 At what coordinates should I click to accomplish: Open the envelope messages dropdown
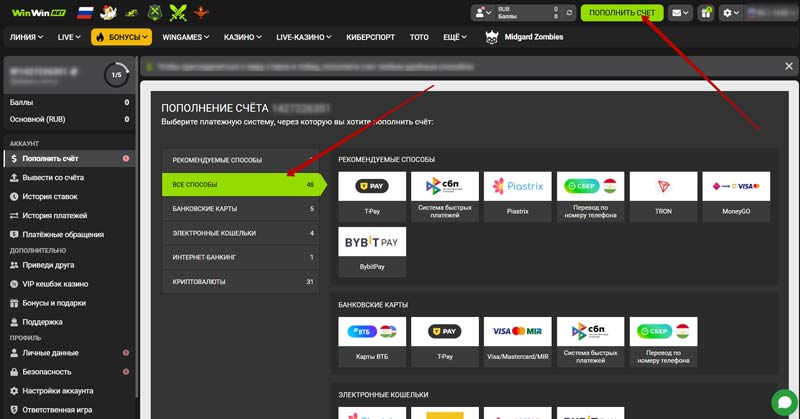click(x=680, y=13)
